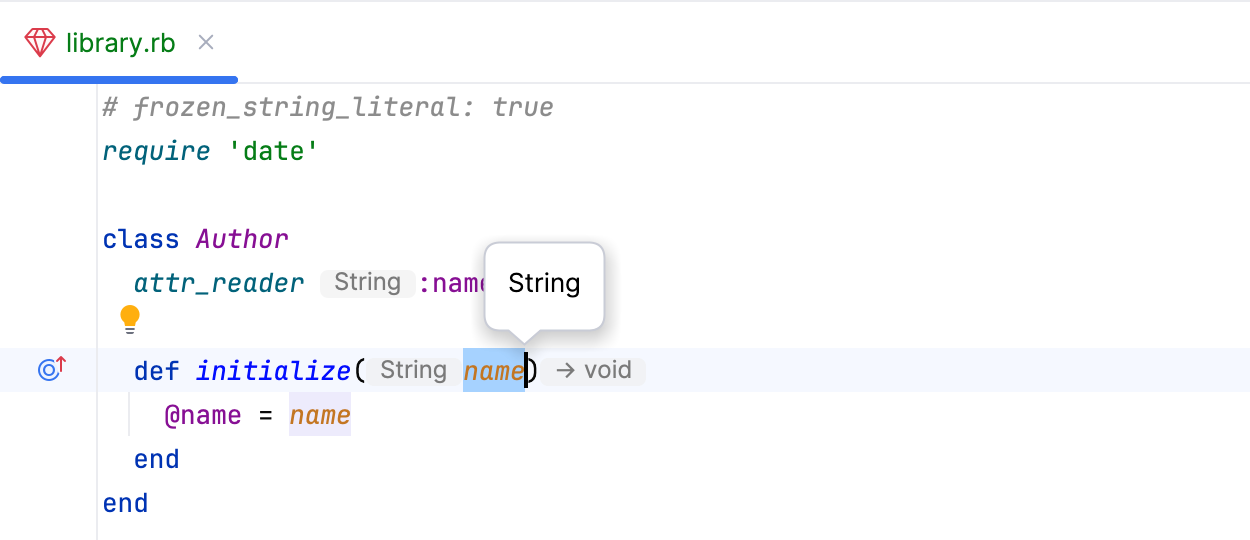Click the name variable after equals sign
1250x540 pixels.
pos(320,415)
